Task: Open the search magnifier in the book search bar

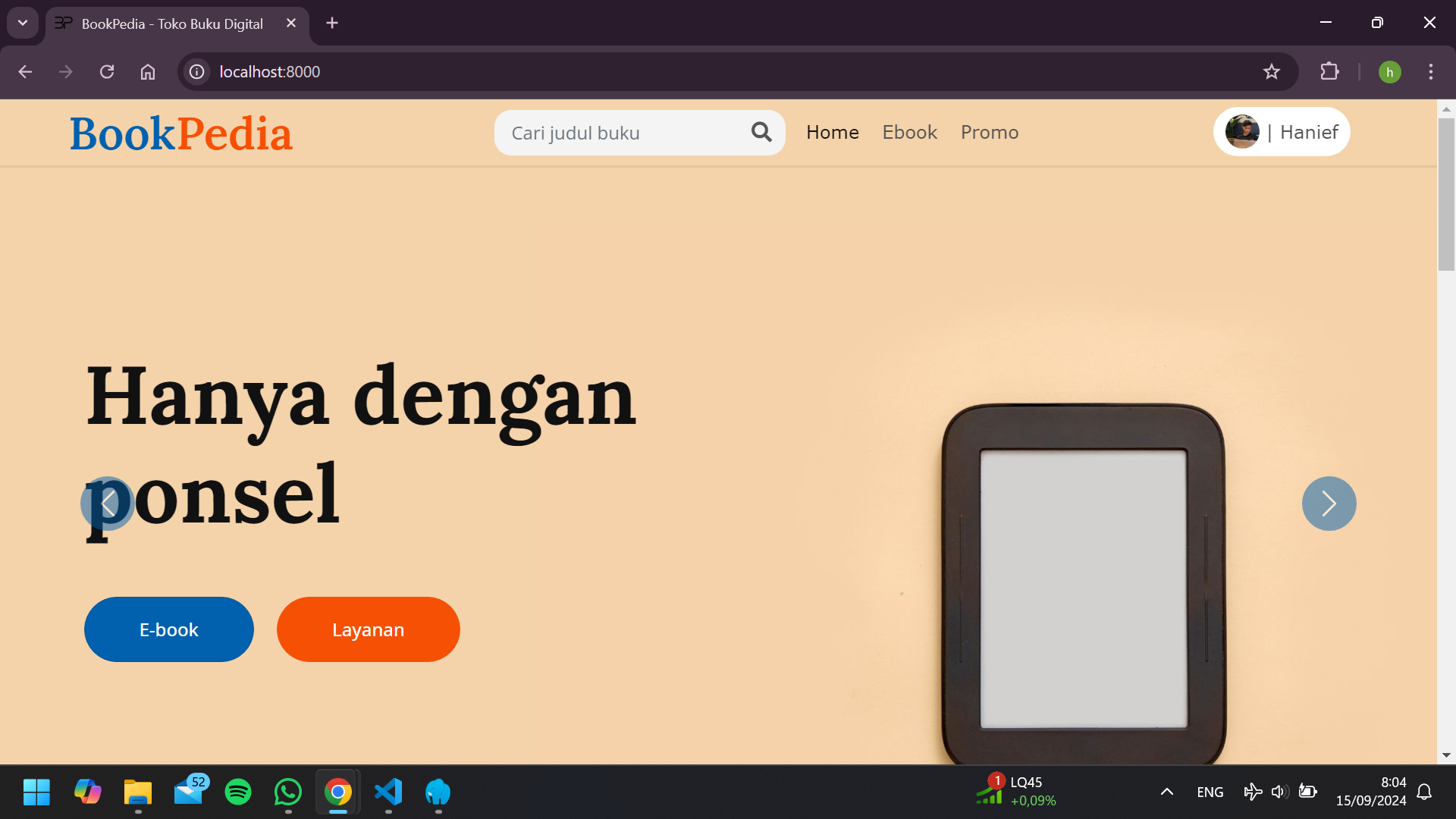Action: [761, 132]
